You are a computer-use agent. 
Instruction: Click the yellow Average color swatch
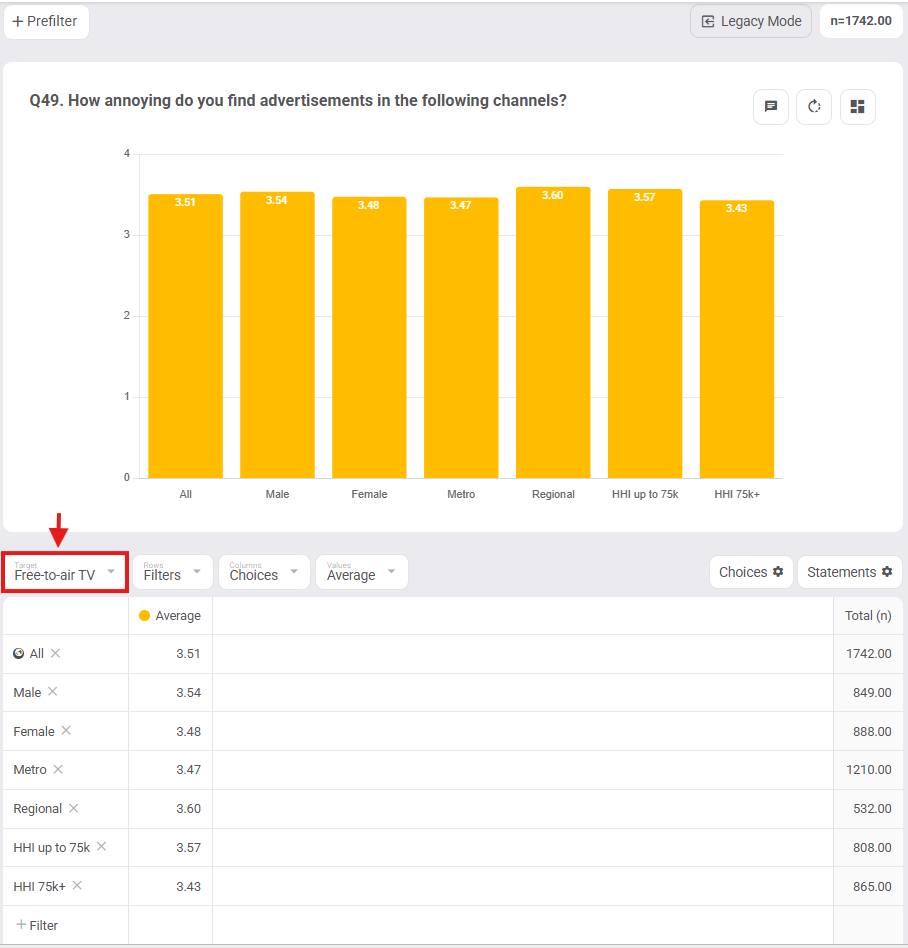(x=144, y=615)
